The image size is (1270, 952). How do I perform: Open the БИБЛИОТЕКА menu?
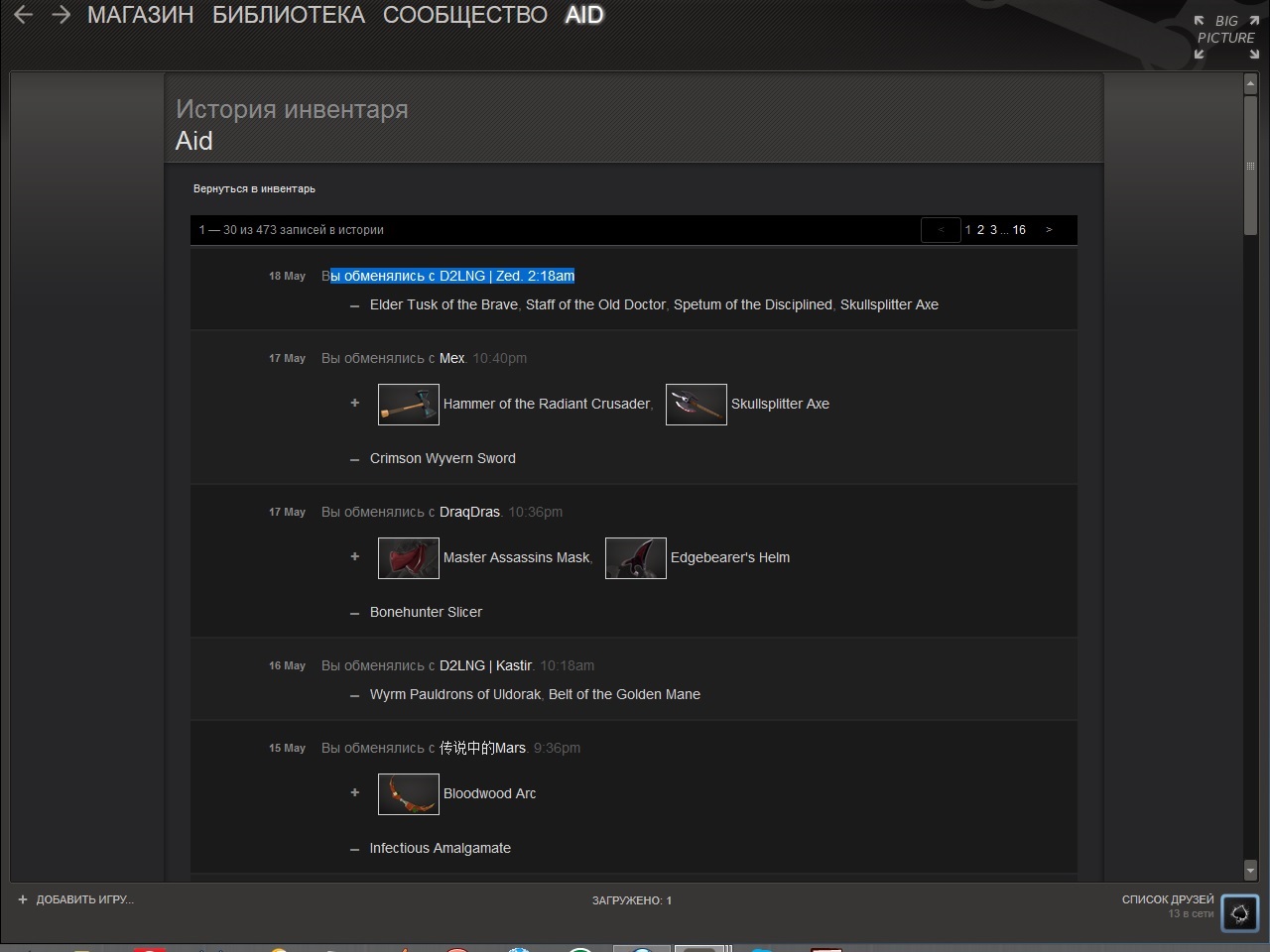[289, 15]
